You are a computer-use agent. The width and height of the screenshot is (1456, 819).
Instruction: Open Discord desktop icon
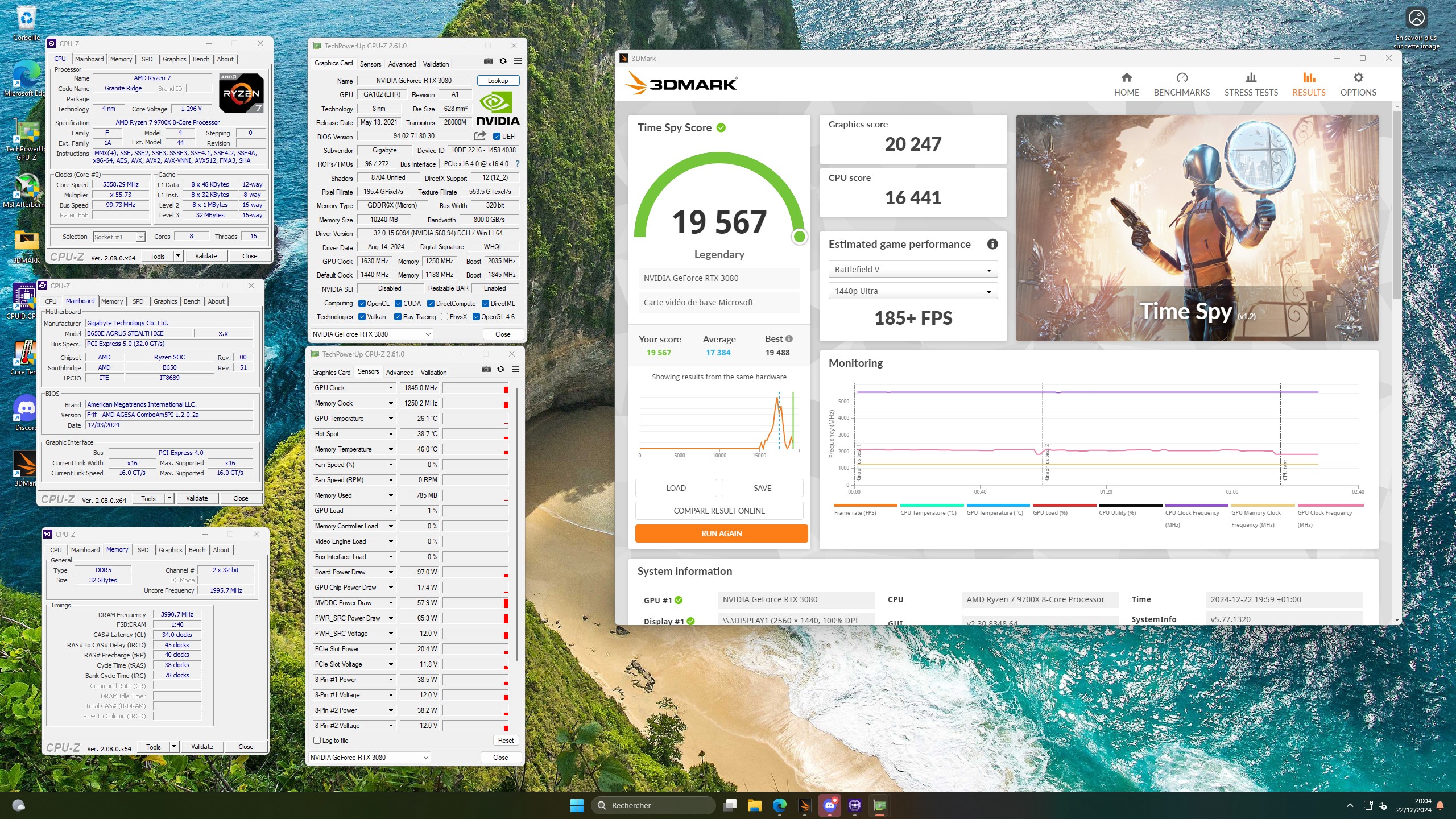(26, 413)
